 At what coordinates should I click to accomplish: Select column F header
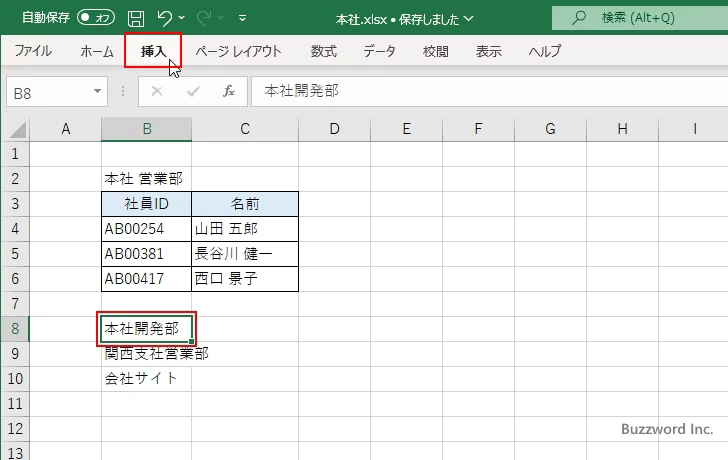coord(478,129)
